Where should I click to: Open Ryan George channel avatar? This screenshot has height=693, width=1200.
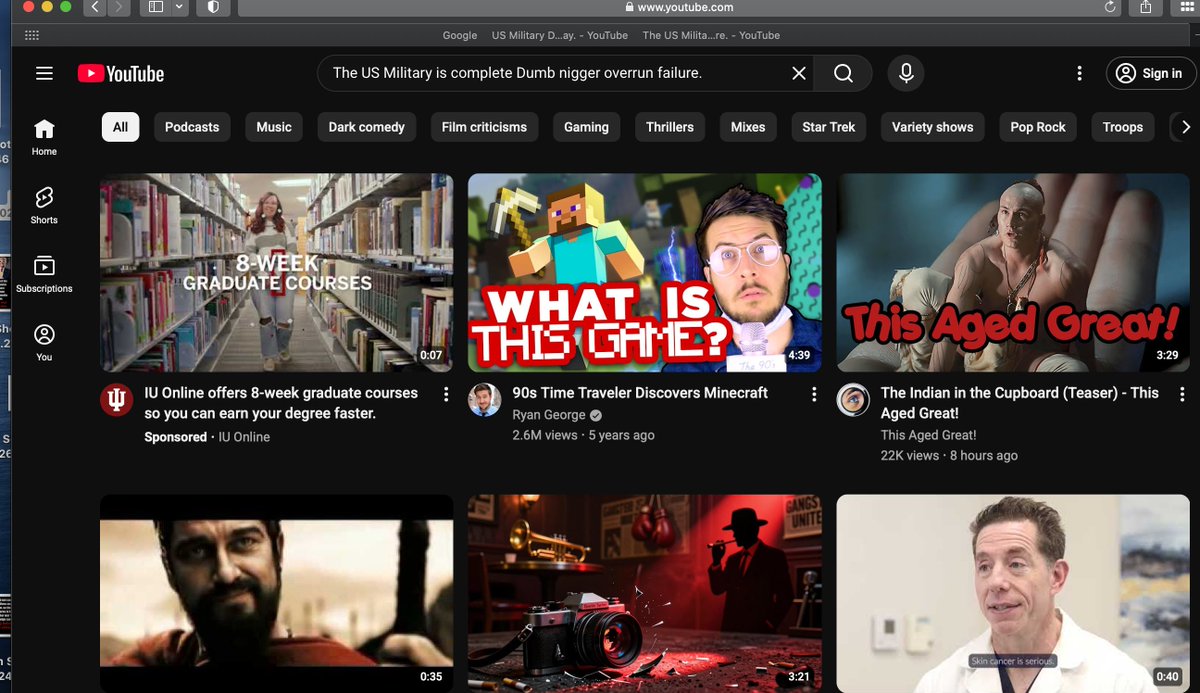[485, 400]
